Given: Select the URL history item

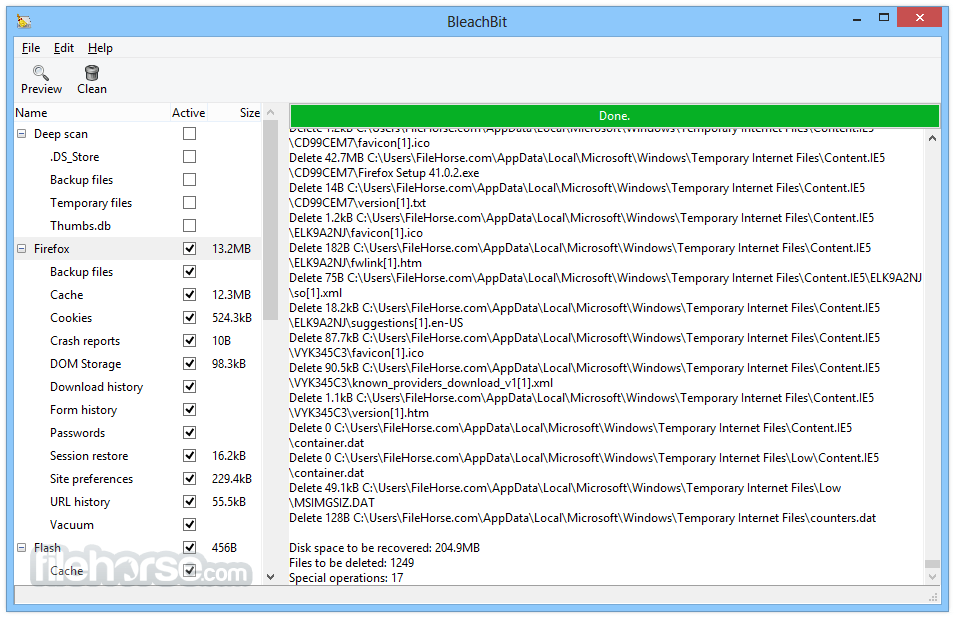Looking at the screenshot, I should (80, 502).
